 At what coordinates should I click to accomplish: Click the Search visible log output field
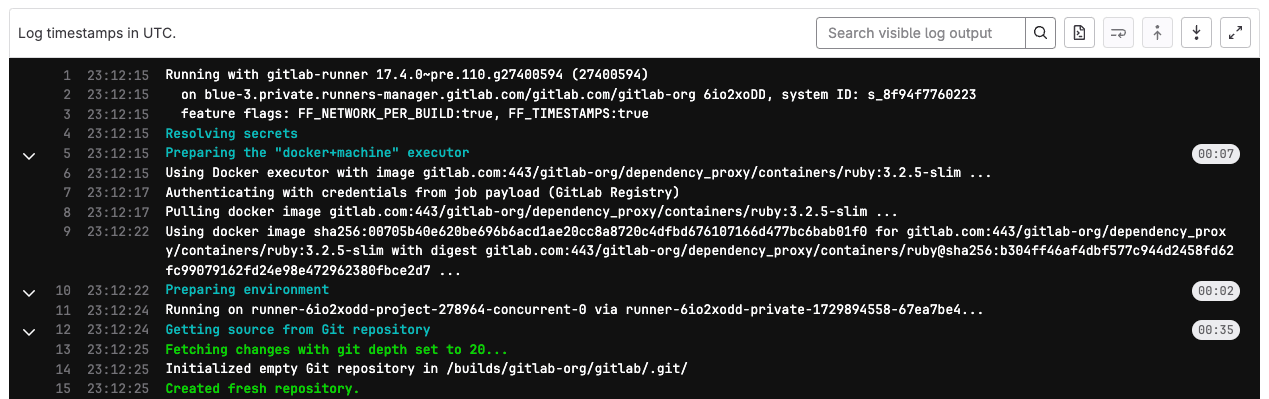[x=921, y=33]
